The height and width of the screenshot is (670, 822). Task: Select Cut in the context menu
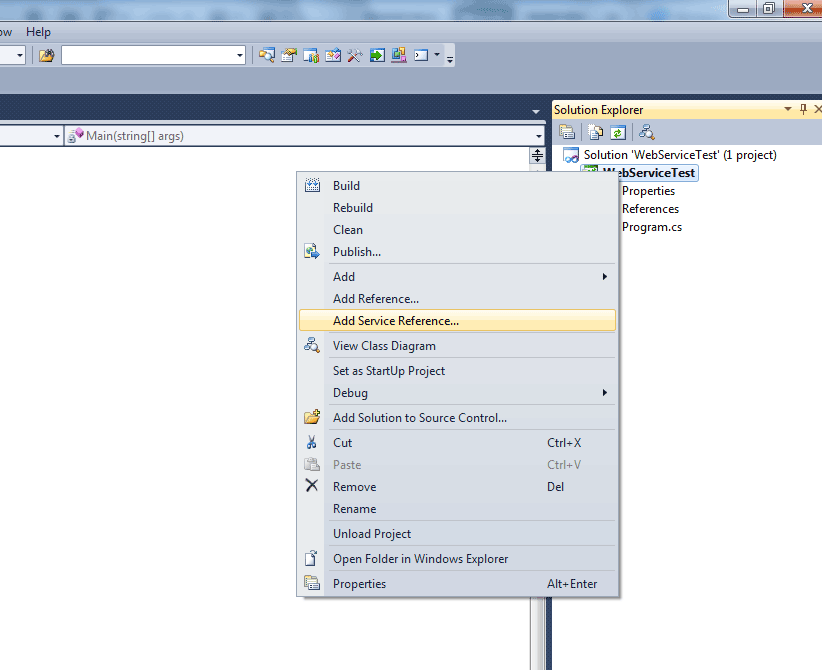457,442
